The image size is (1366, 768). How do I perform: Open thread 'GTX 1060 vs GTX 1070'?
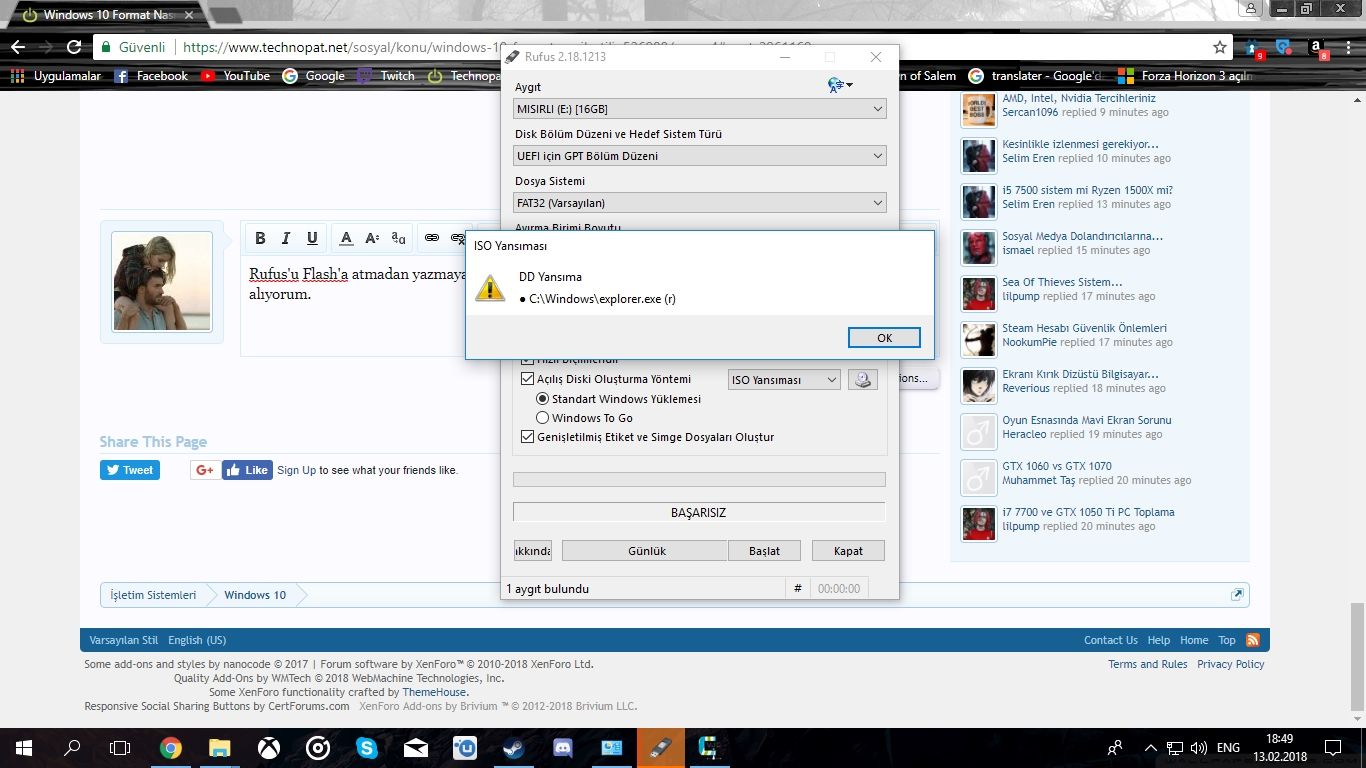(x=1057, y=466)
